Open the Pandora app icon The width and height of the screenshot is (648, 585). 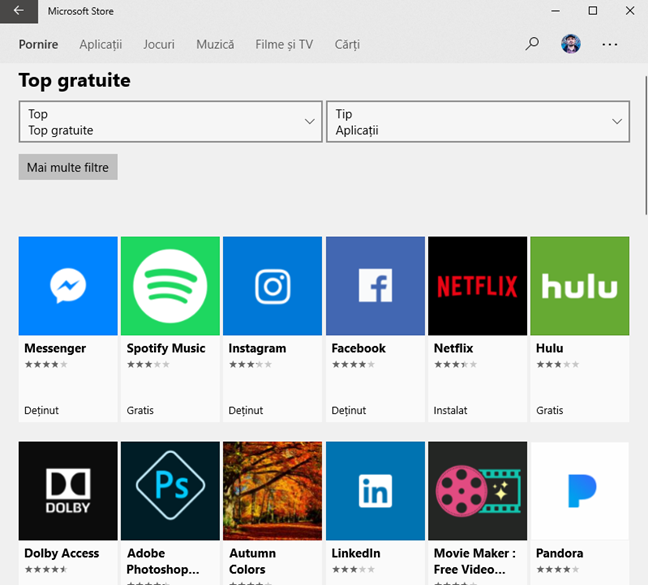580,491
